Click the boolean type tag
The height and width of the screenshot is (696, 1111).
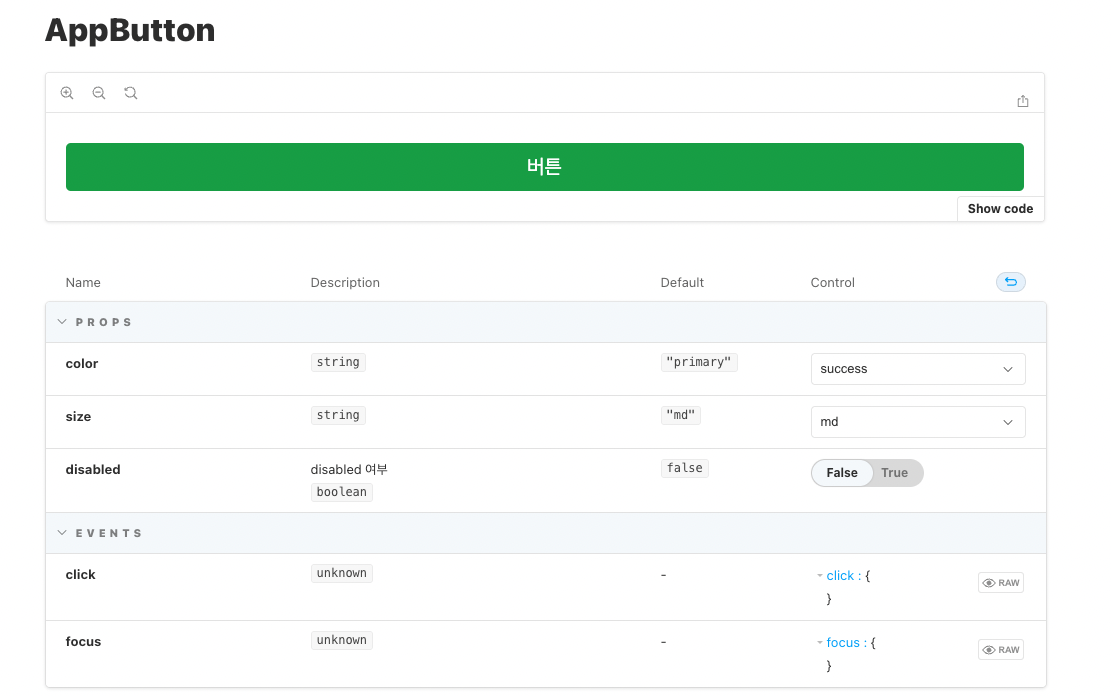342,492
